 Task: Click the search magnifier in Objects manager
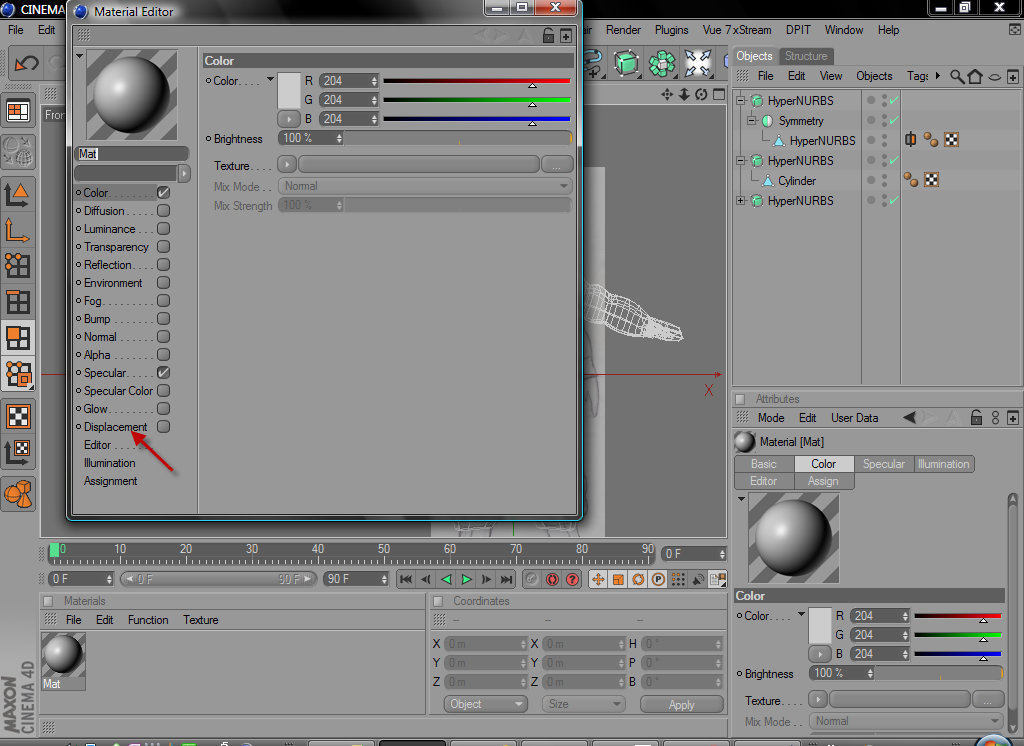(957, 77)
